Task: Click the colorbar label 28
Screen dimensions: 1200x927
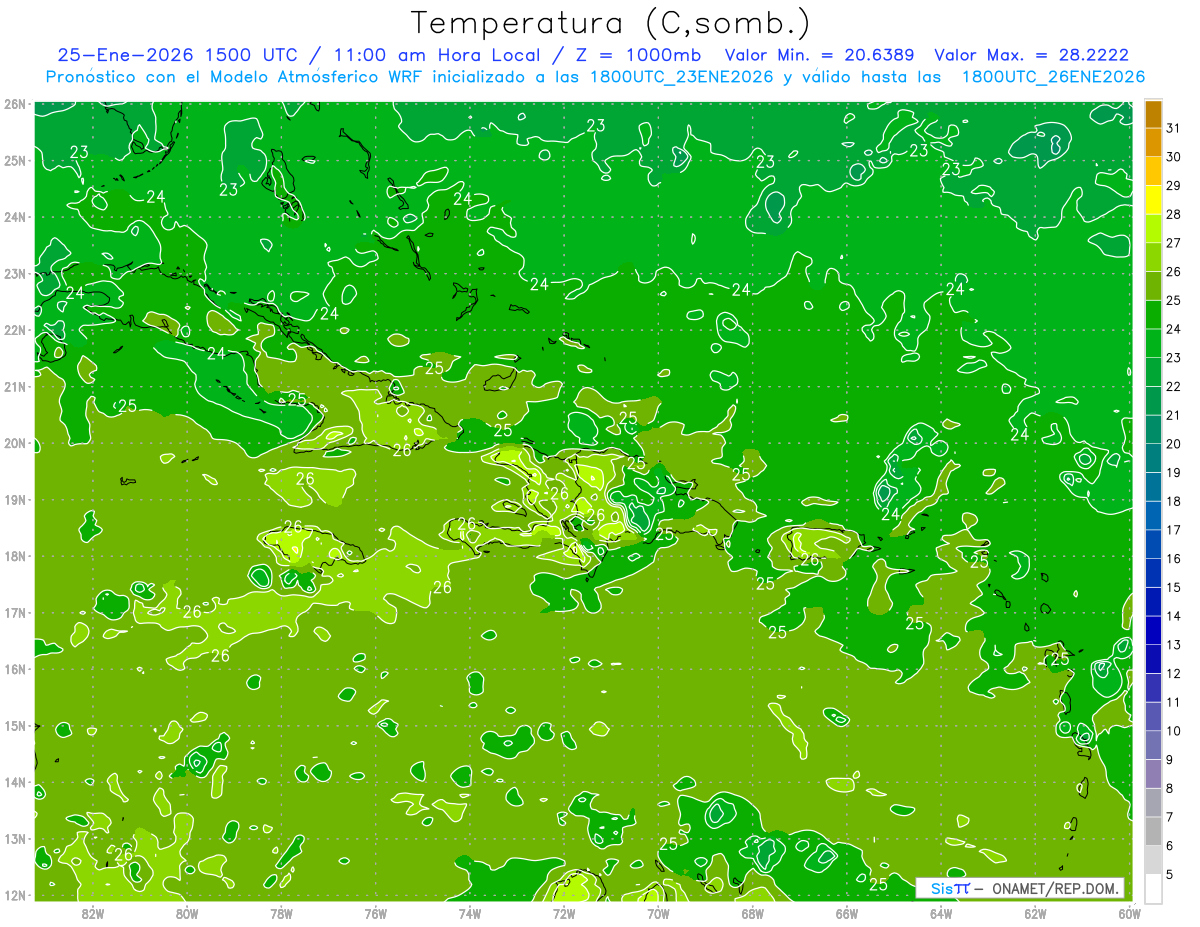Action: click(x=1173, y=214)
